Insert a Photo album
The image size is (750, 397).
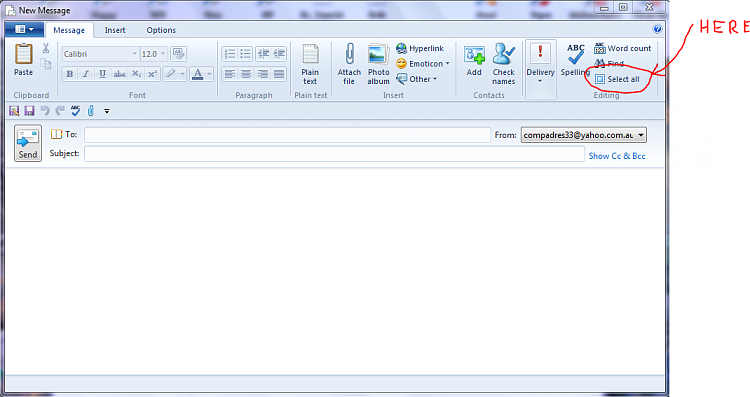click(x=378, y=64)
